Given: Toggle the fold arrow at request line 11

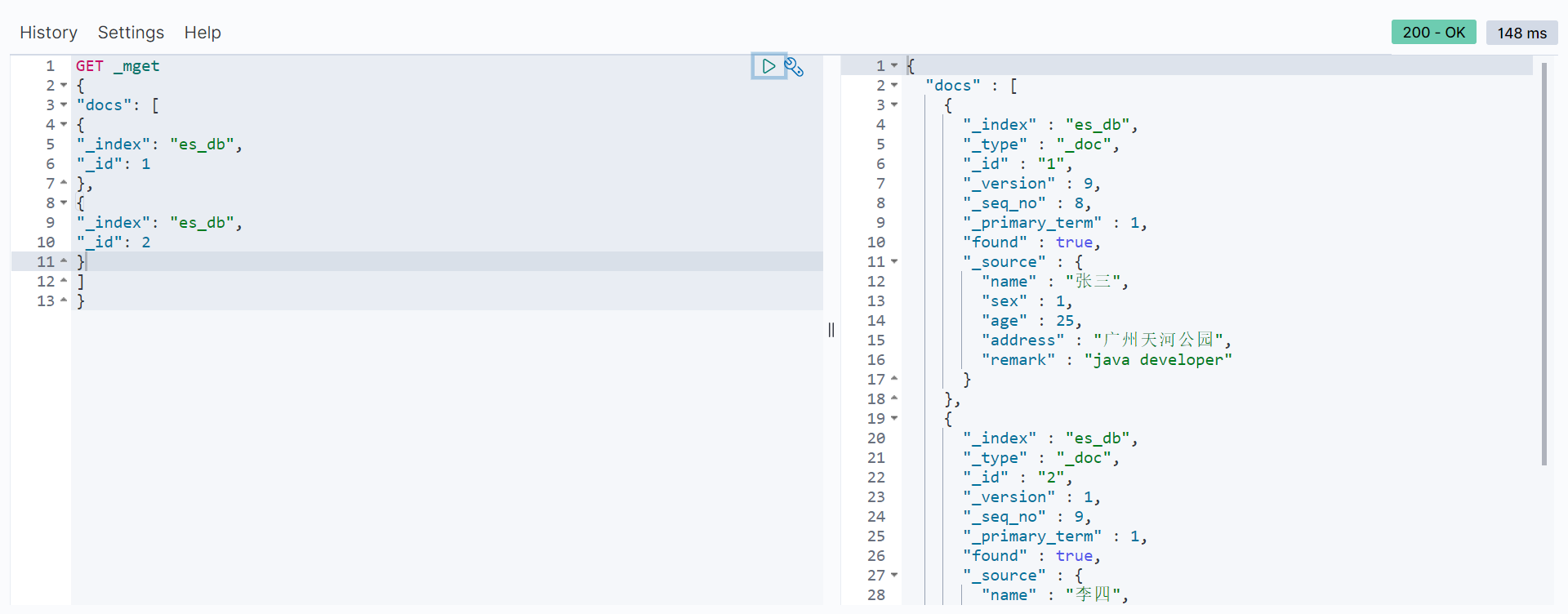Looking at the screenshot, I should (x=64, y=262).
